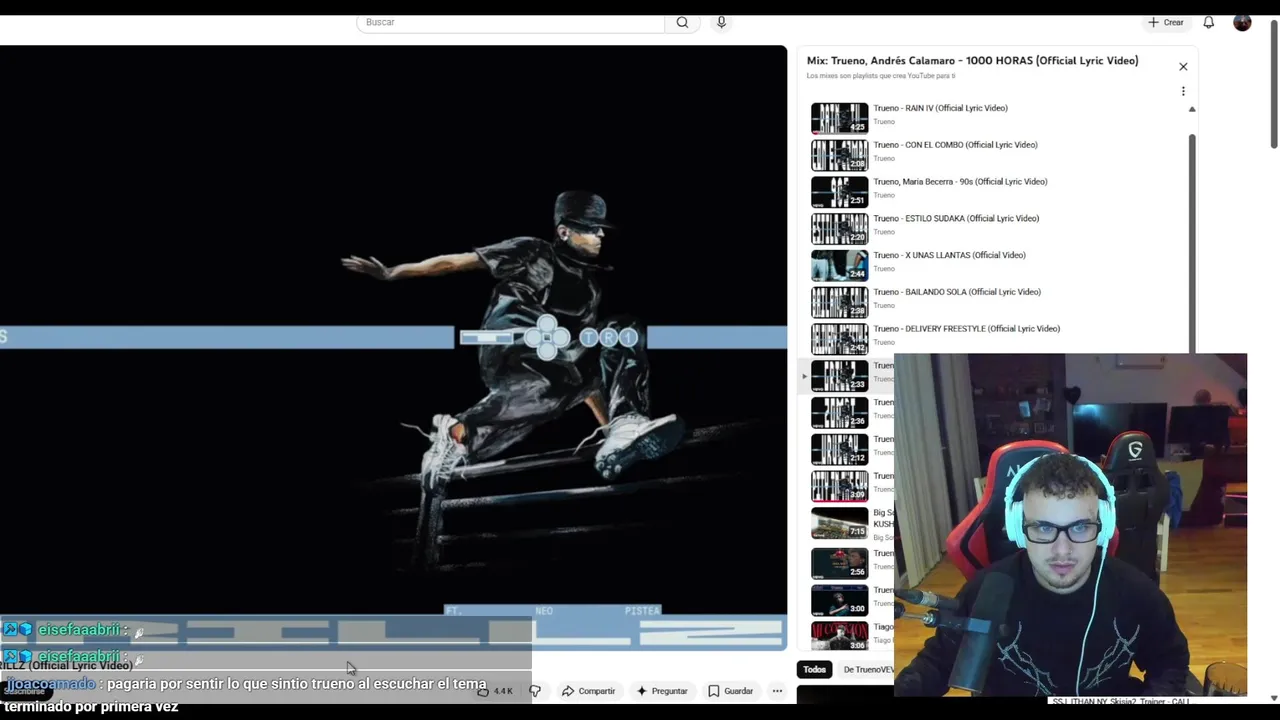This screenshot has width=1280, height=720.
Task: Click 'Trueno - RAIN IV (Official Lyric Video)' title
Action: coord(940,108)
